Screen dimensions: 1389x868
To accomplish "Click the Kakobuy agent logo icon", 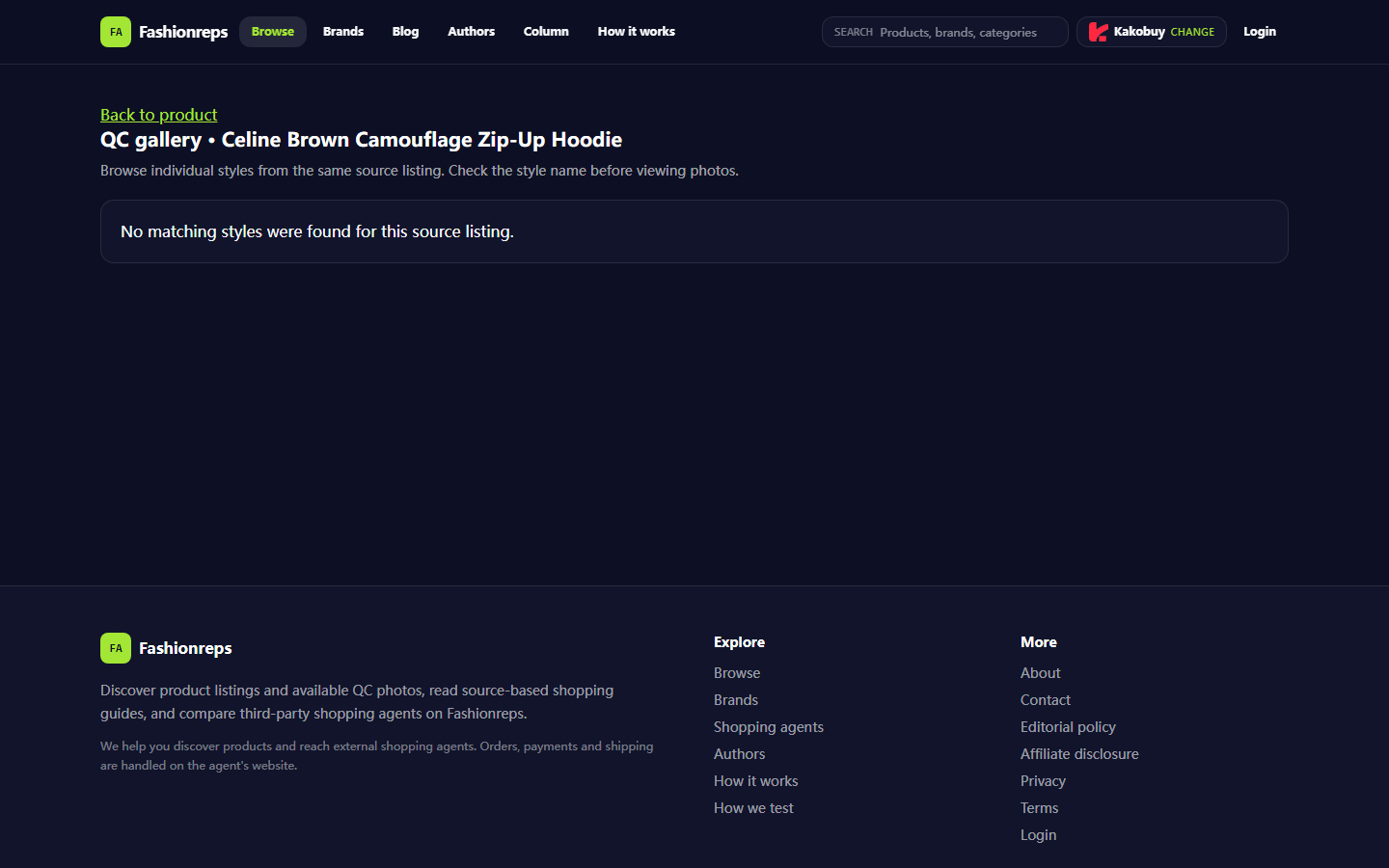I will pos(1098,32).
